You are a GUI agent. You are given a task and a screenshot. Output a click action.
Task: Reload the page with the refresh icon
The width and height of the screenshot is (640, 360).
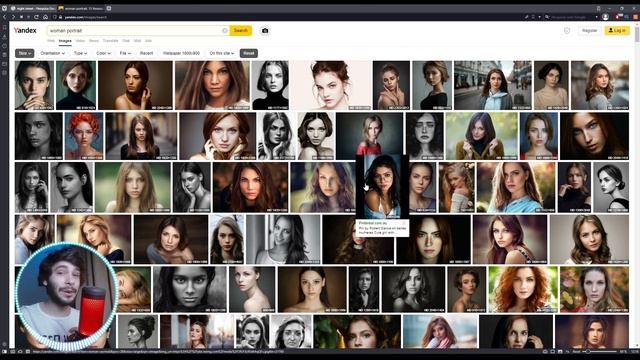click(x=36, y=17)
